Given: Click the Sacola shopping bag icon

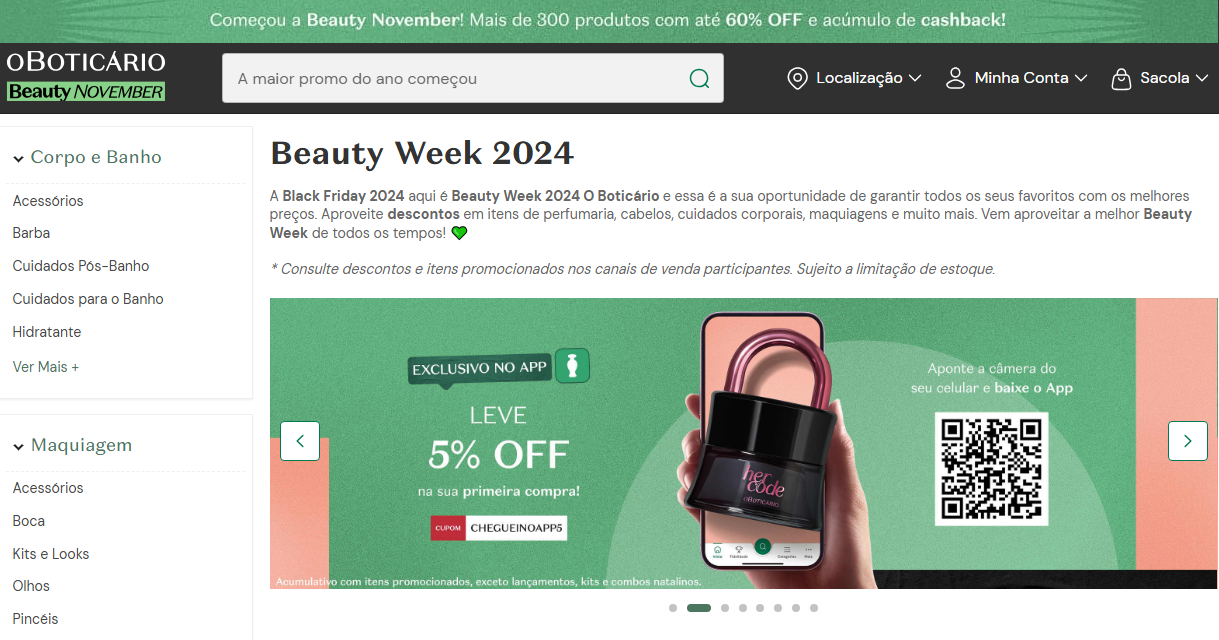Looking at the screenshot, I should pyautogui.click(x=1121, y=78).
